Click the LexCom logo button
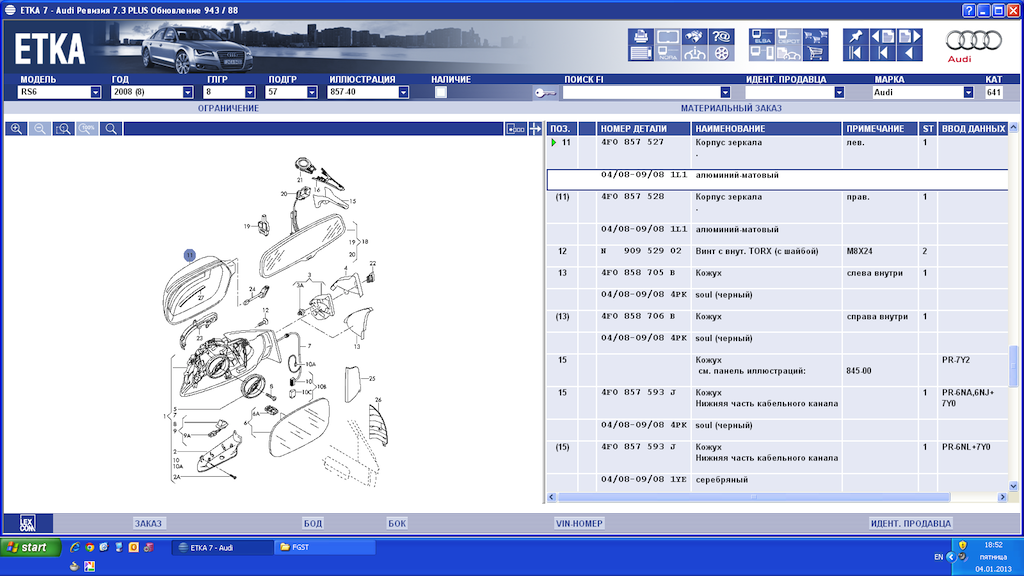The width and height of the screenshot is (1024, 576). (27, 523)
